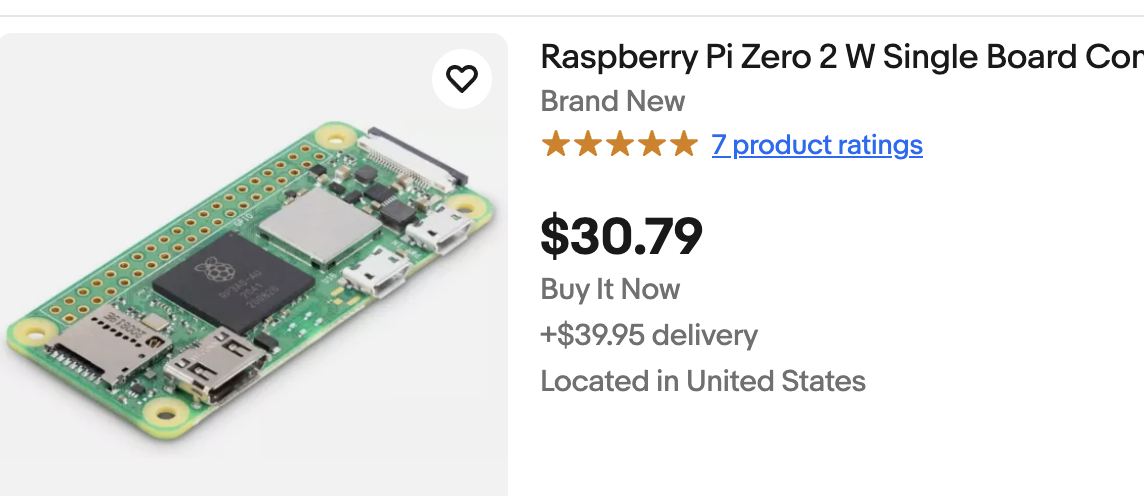The image size is (1144, 496).
Task: Click the Brand New condition label
Action: (x=612, y=101)
